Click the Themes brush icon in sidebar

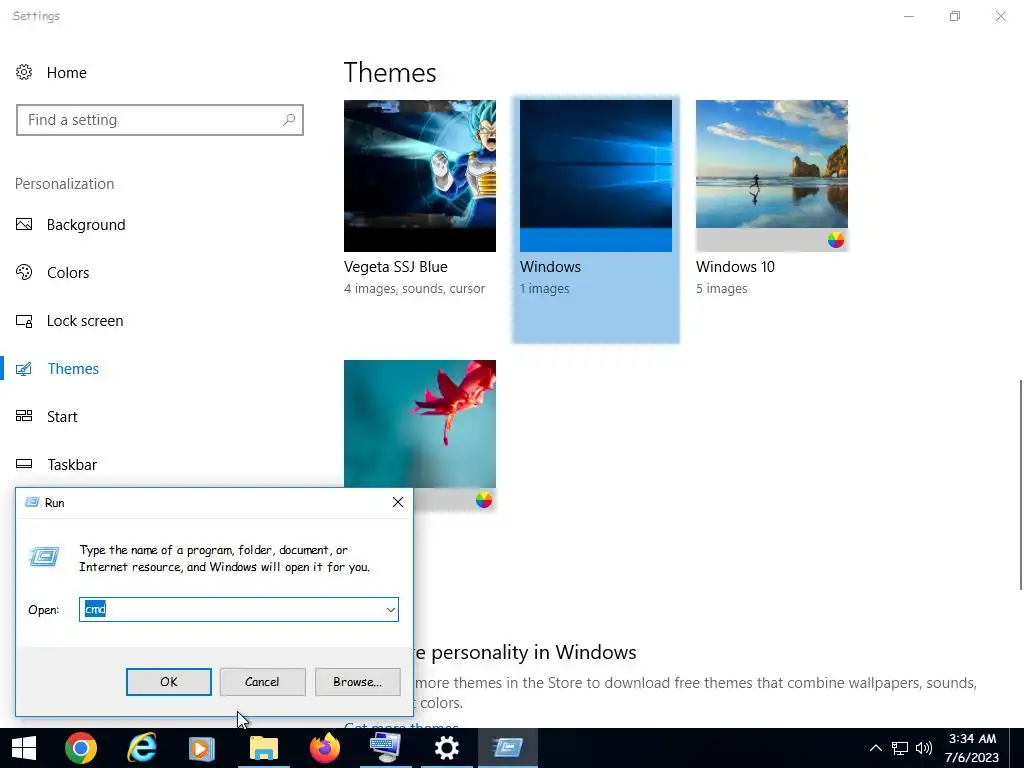tap(24, 369)
